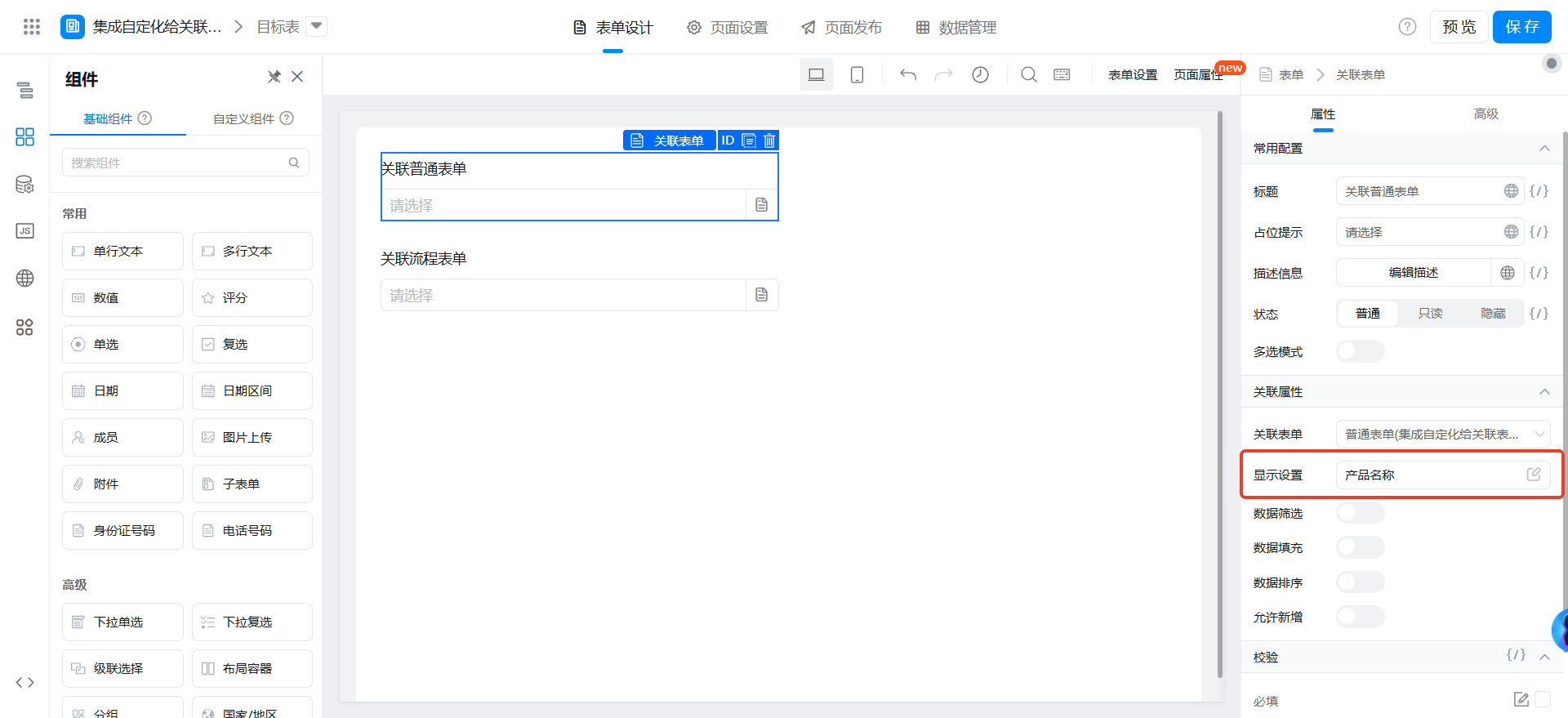1568x718 pixels.
Task: Open 表单设置
Action: [1133, 74]
